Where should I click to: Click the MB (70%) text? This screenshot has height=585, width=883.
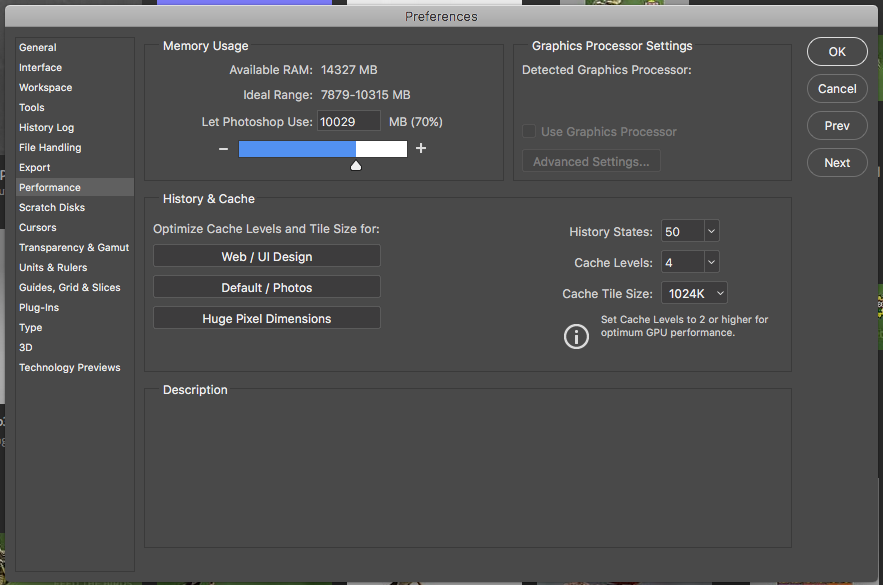(x=416, y=122)
